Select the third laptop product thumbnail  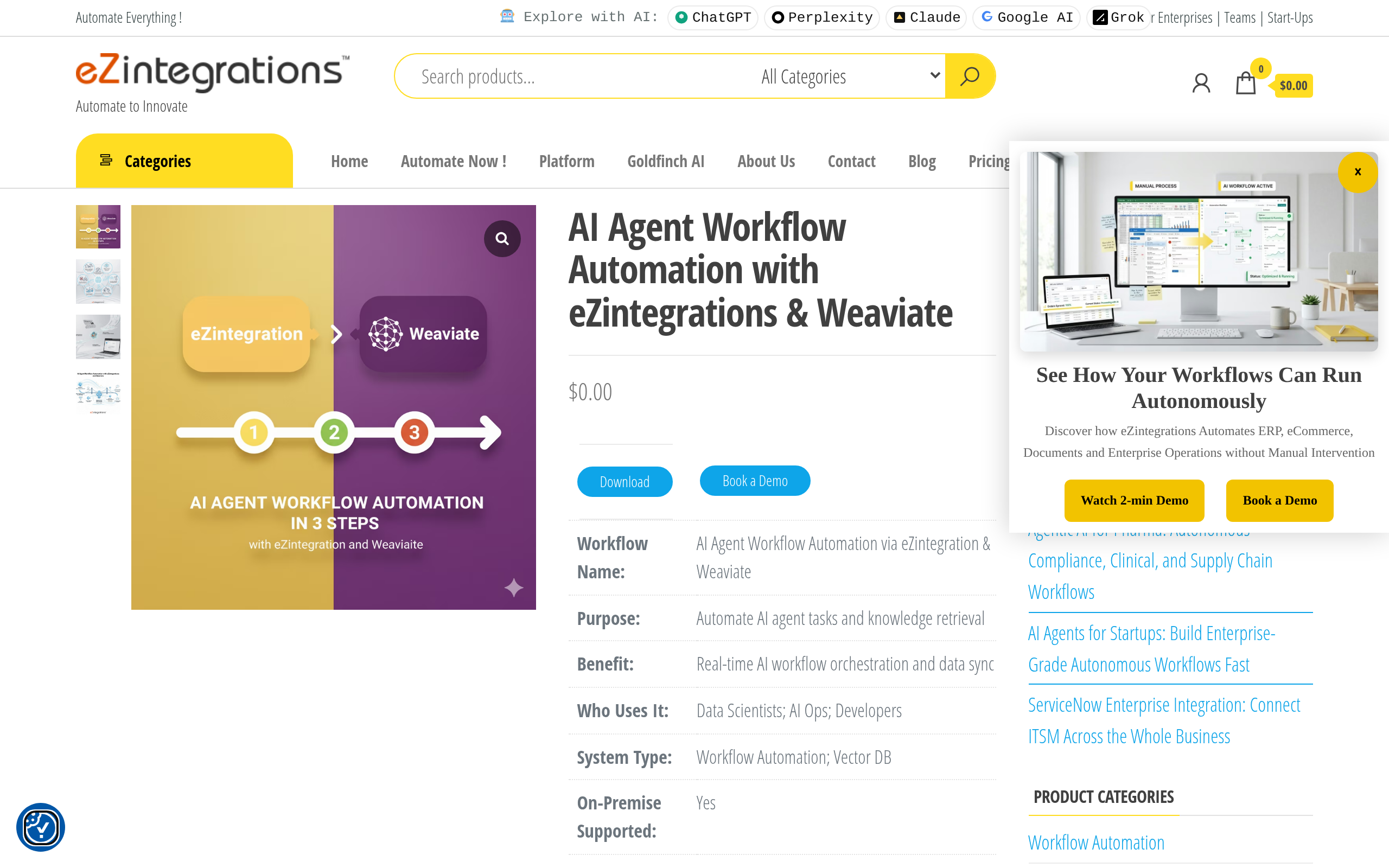(98, 337)
